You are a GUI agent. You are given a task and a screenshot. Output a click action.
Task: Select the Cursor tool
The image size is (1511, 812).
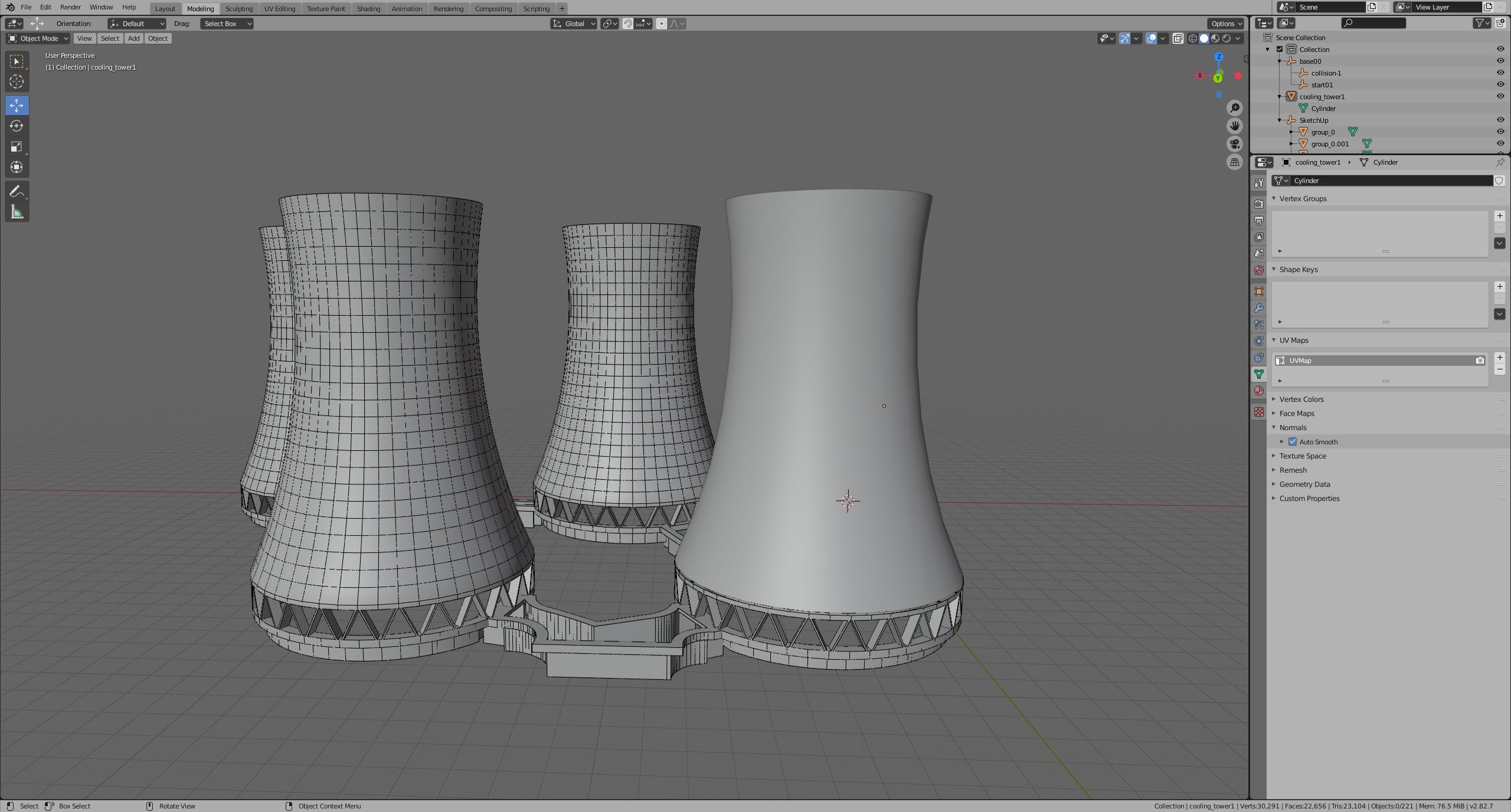coord(17,81)
